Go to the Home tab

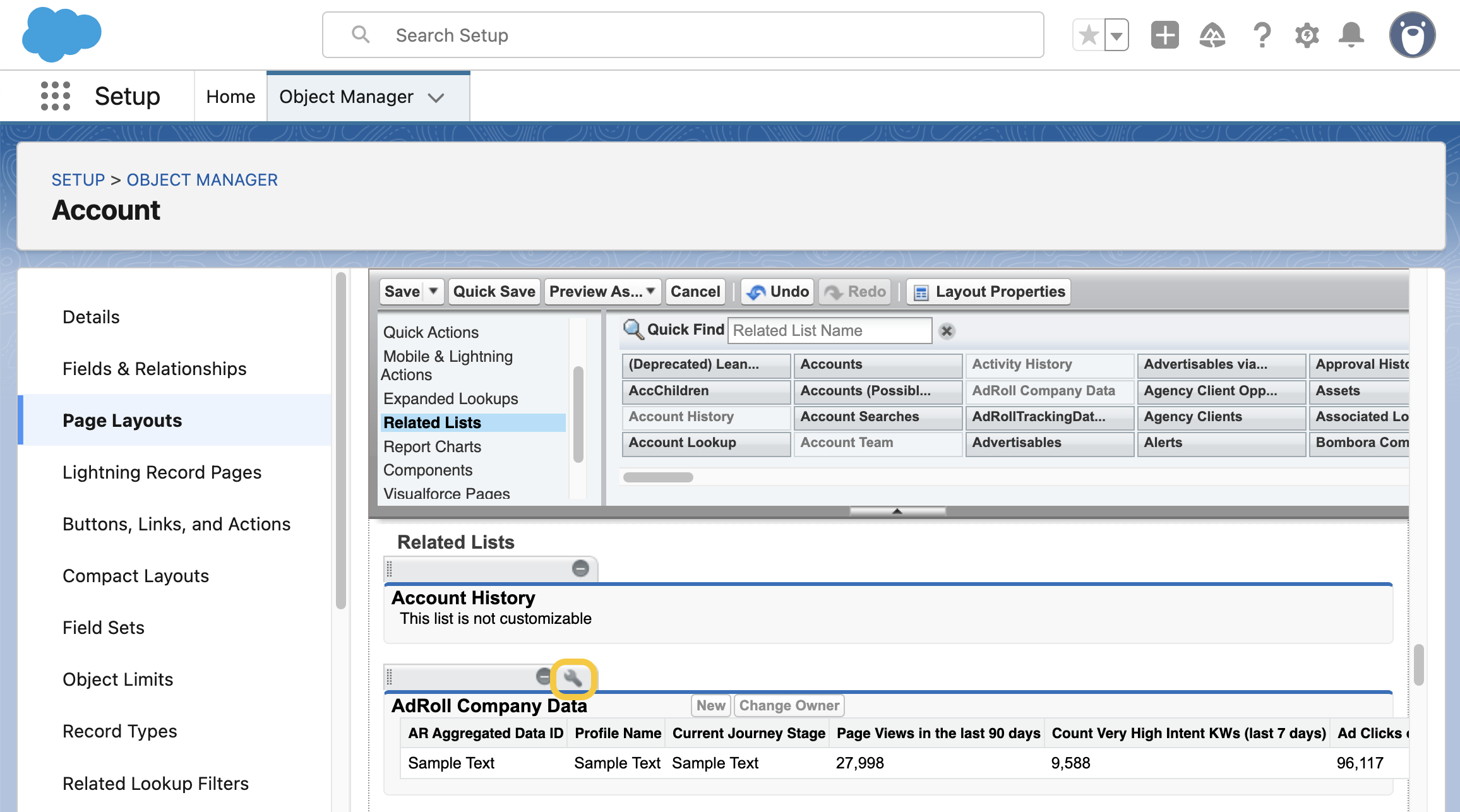click(x=230, y=97)
